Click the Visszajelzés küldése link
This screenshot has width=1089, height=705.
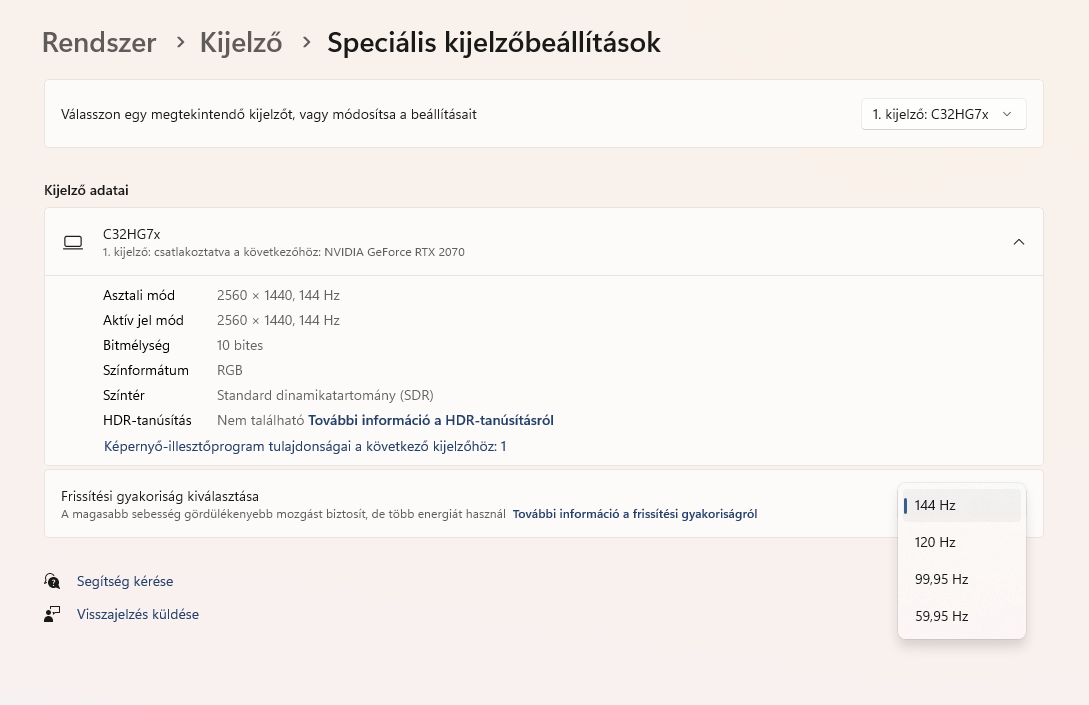click(138, 614)
